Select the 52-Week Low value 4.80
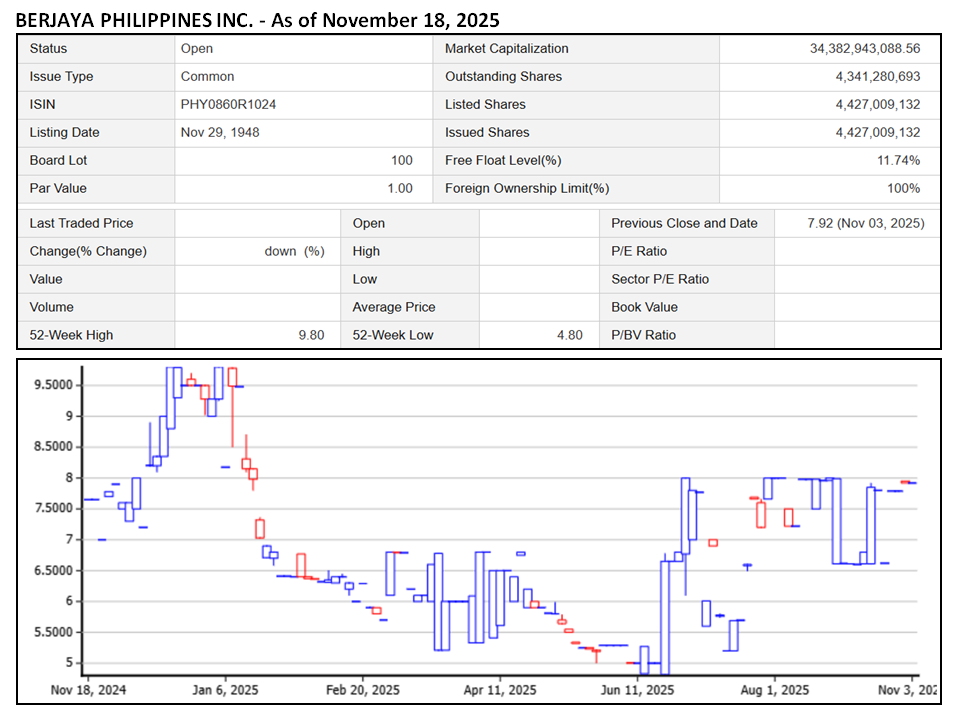957x718 pixels. tap(569, 336)
